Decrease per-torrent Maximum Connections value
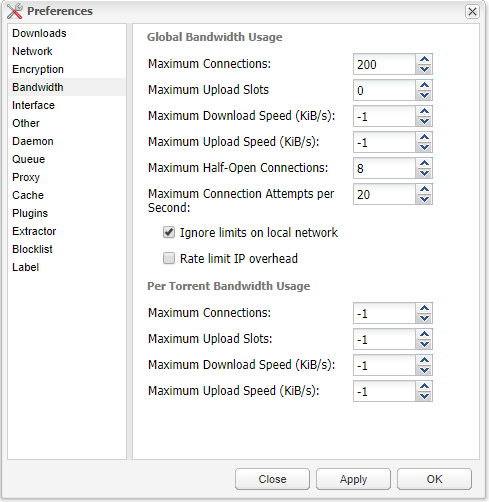 424,318
